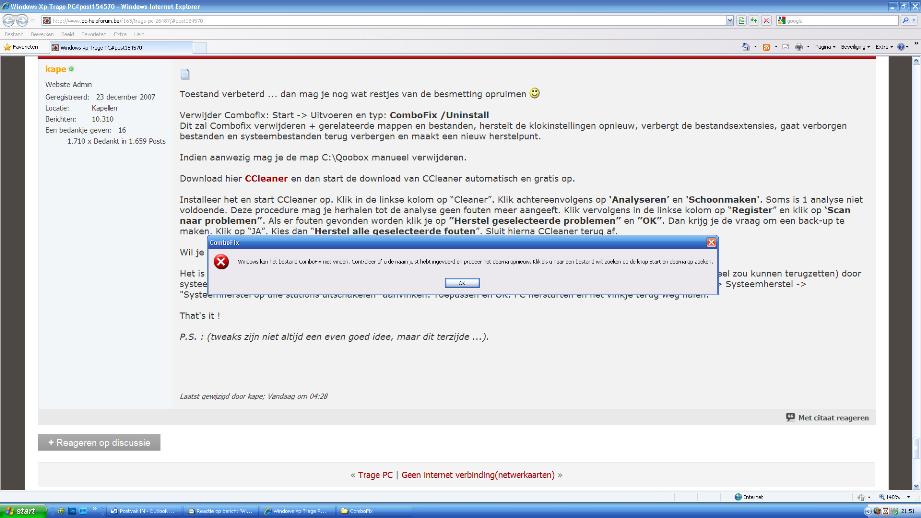Open the Beeld menu
Viewport: 921px width, 518px height.
pos(68,34)
